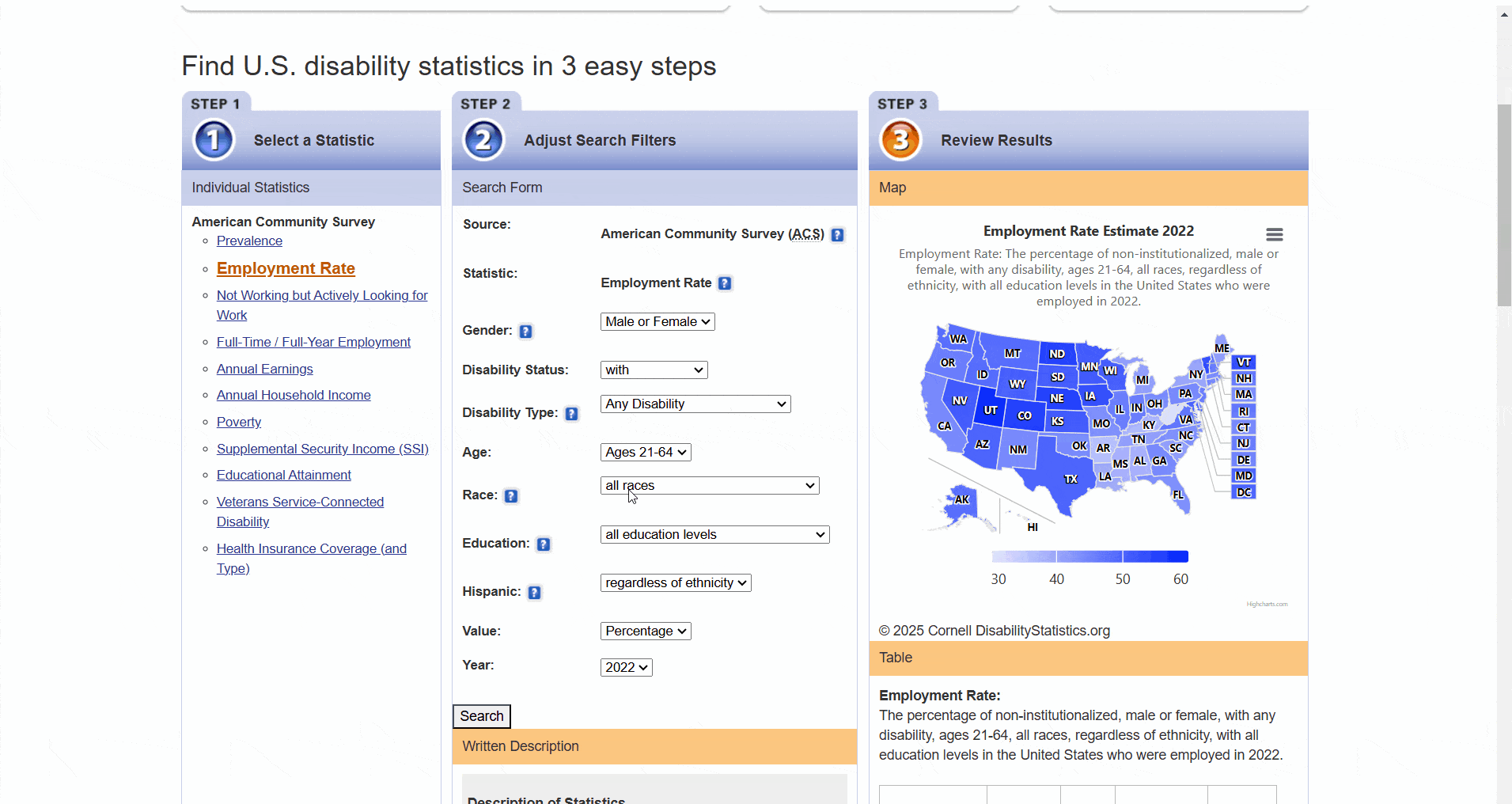Click the Hispanic help icon
1512x804 pixels.
tap(535, 593)
